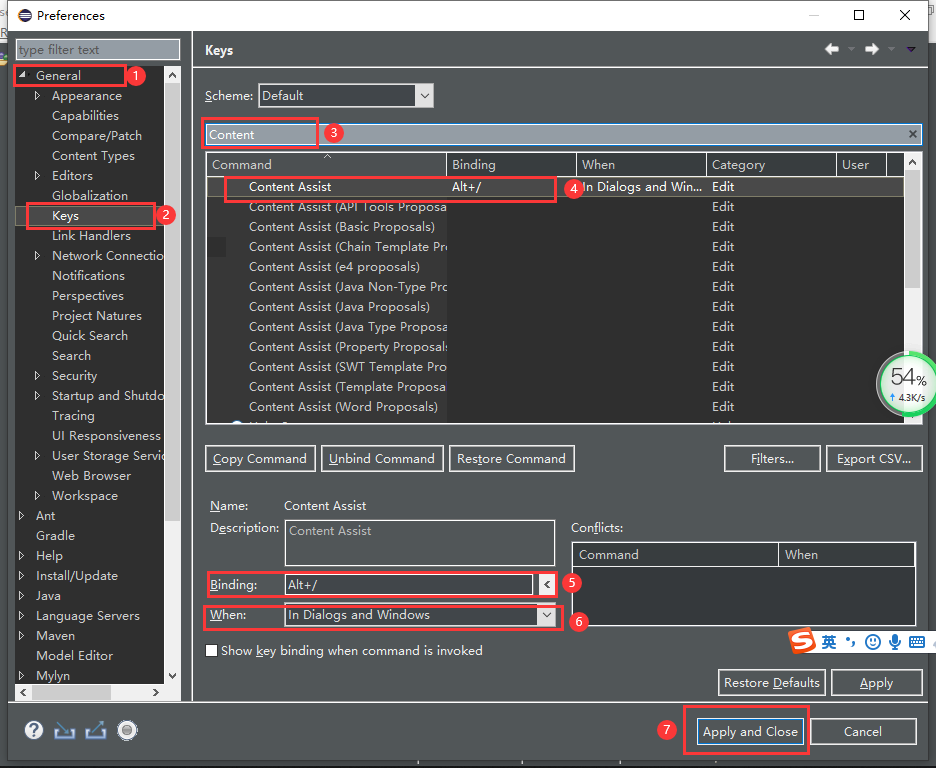This screenshot has height=768, width=936.
Task: Click the IME microphone icon
Action: pyautogui.click(x=895, y=642)
